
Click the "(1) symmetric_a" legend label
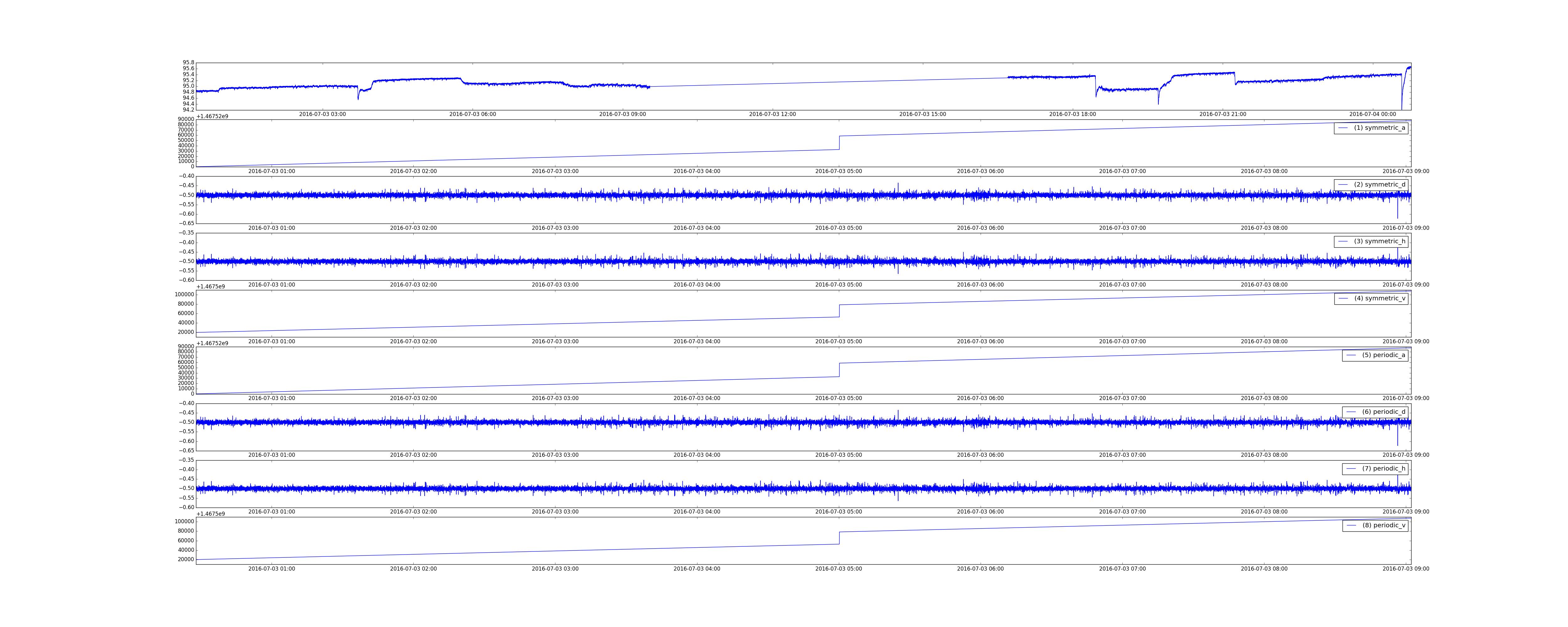pyautogui.click(x=1379, y=128)
